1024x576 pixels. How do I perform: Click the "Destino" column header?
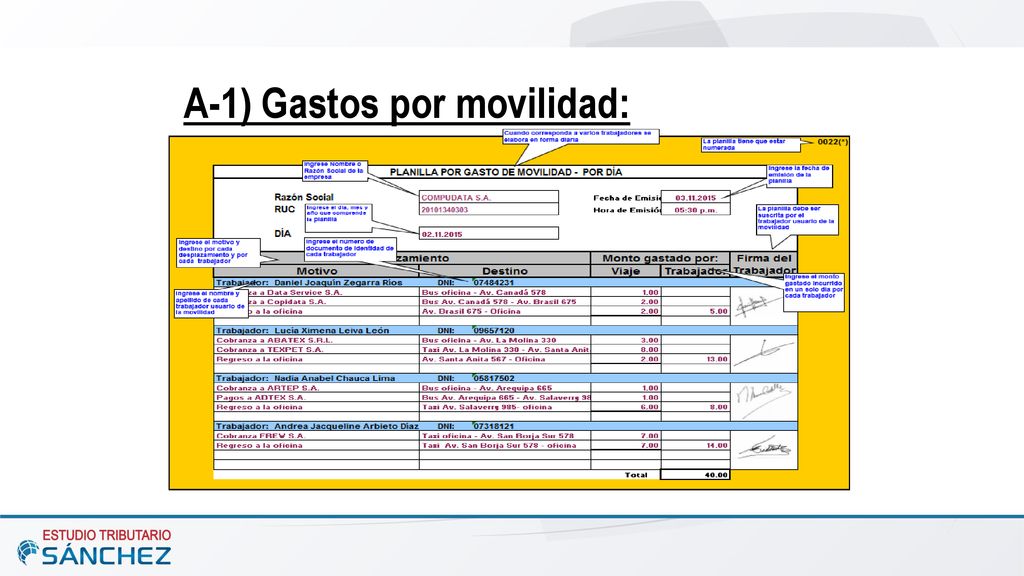pos(505,271)
